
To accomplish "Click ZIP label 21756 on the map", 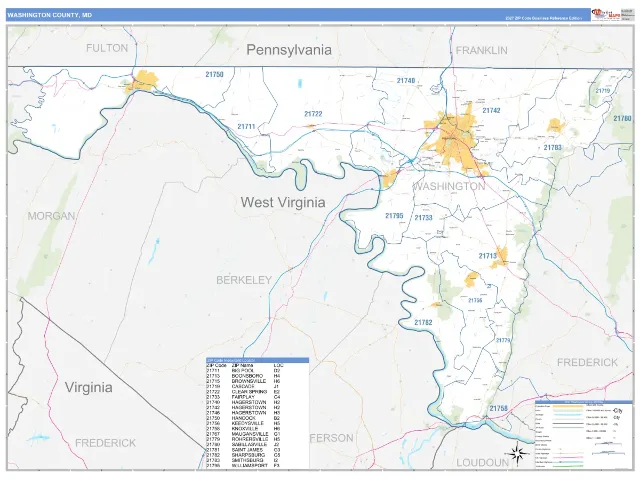I will pos(475,300).
